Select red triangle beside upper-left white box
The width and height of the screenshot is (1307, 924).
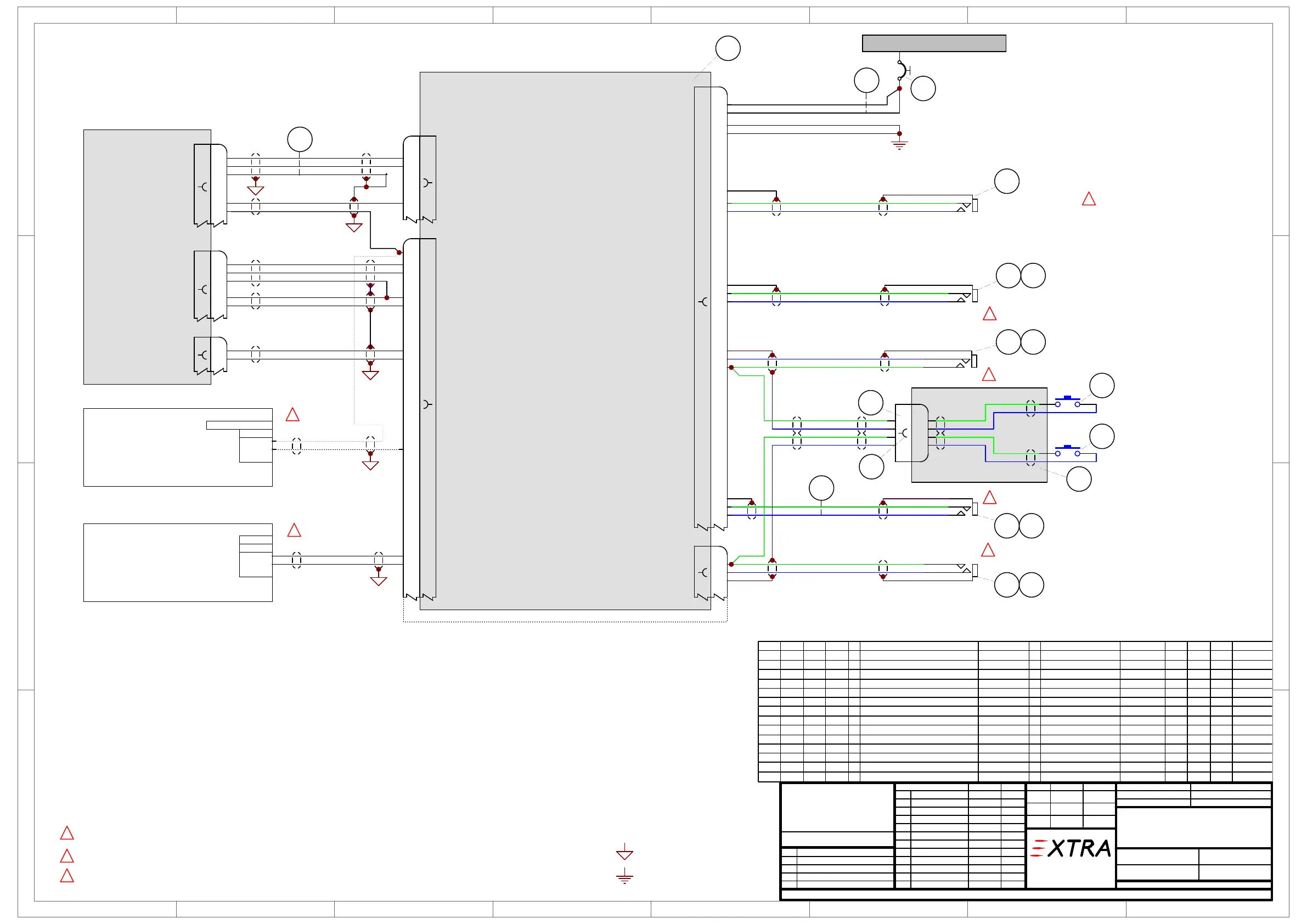point(292,414)
